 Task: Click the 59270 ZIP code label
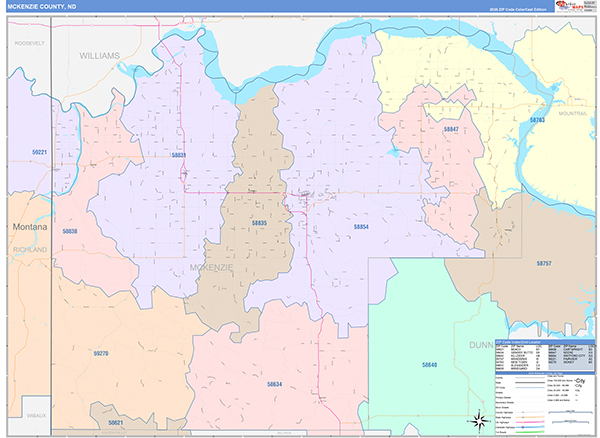(x=101, y=353)
